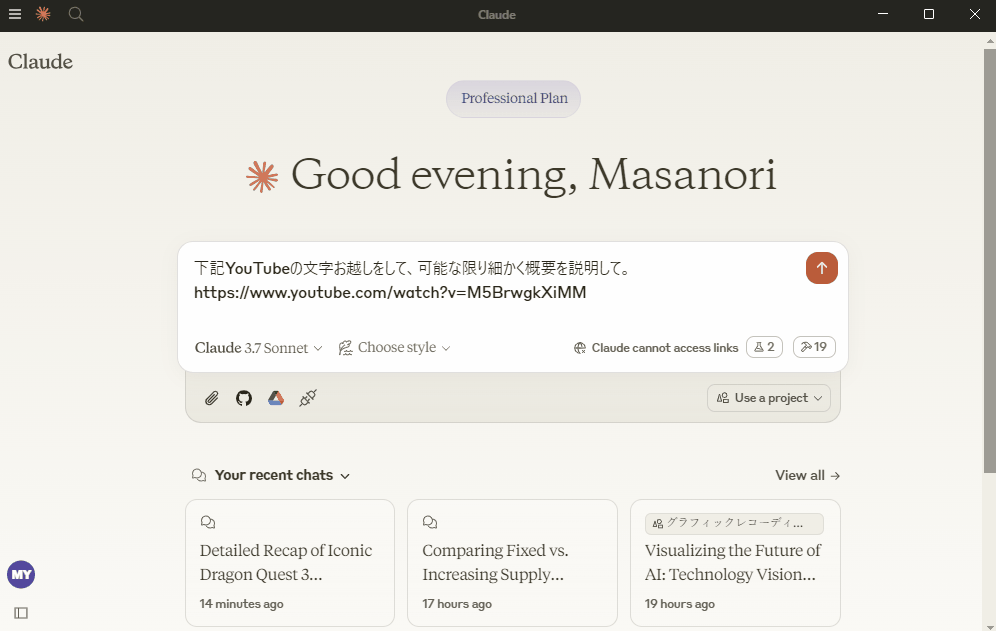Click View all recent chats link
This screenshot has width=996, height=631.
tap(807, 475)
